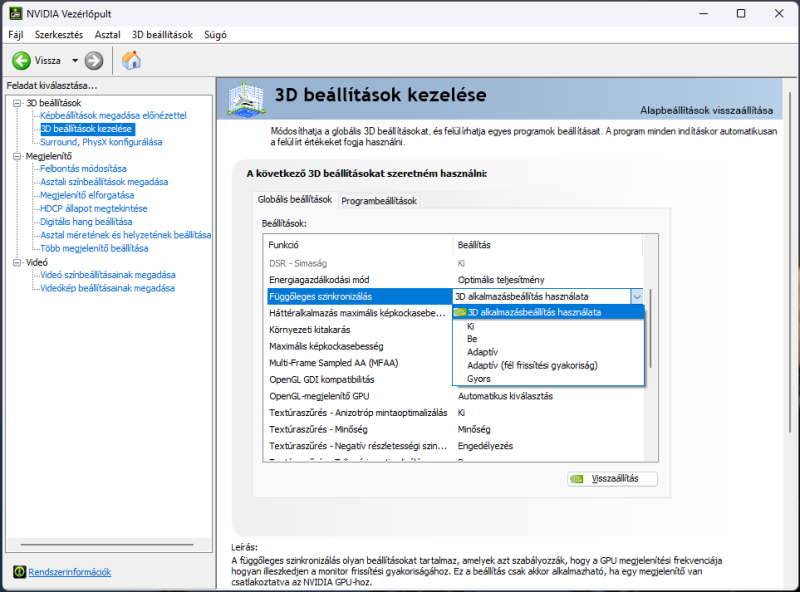
Task: Open the back history dropdown arrow next to Vissza
Action: [75, 61]
